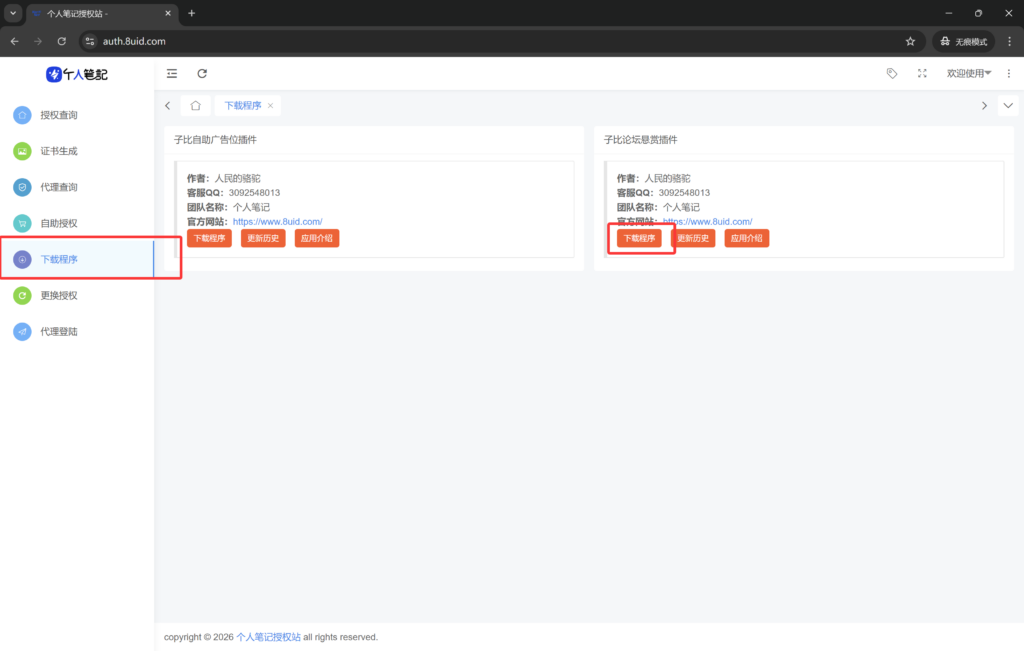Open a new browser tab

[191, 13]
